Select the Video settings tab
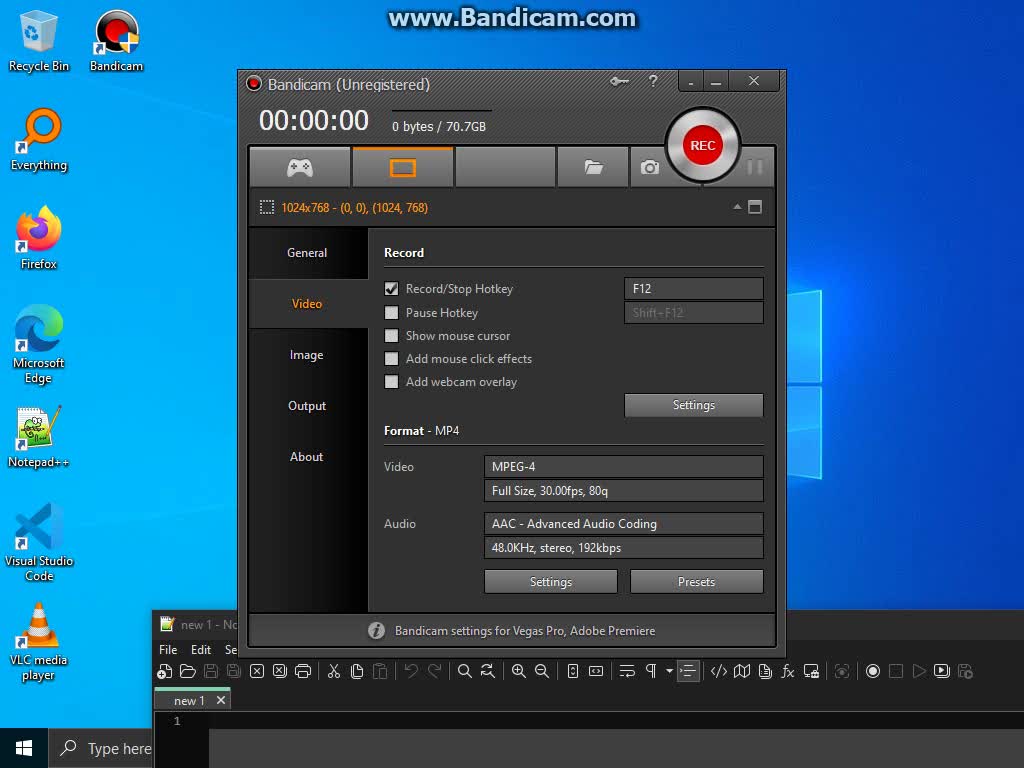 point(307,304)
